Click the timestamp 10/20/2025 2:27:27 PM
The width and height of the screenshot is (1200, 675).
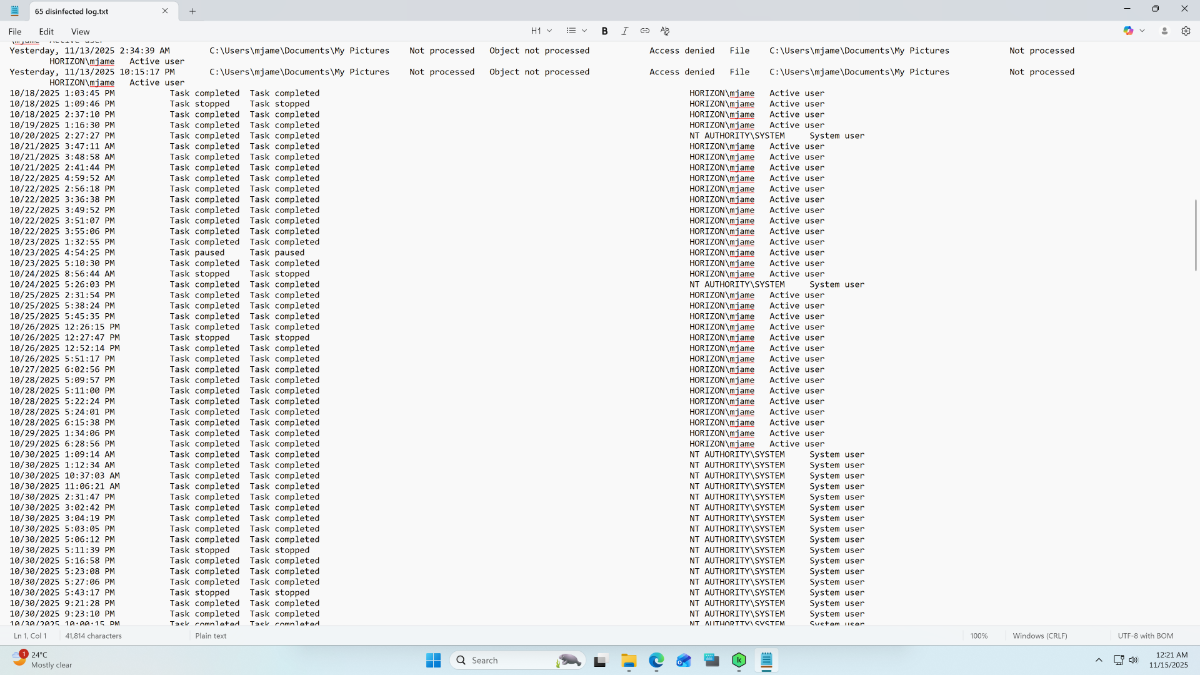(62, 136)
